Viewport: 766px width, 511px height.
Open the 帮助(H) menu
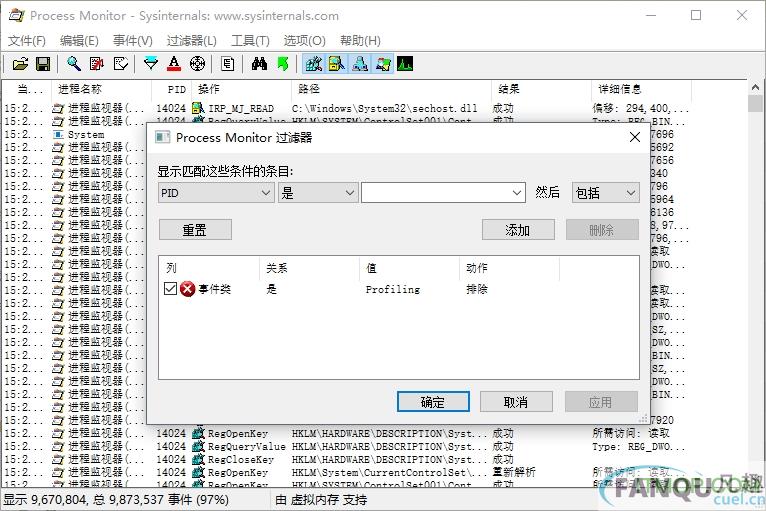click(x=360, y=41)
